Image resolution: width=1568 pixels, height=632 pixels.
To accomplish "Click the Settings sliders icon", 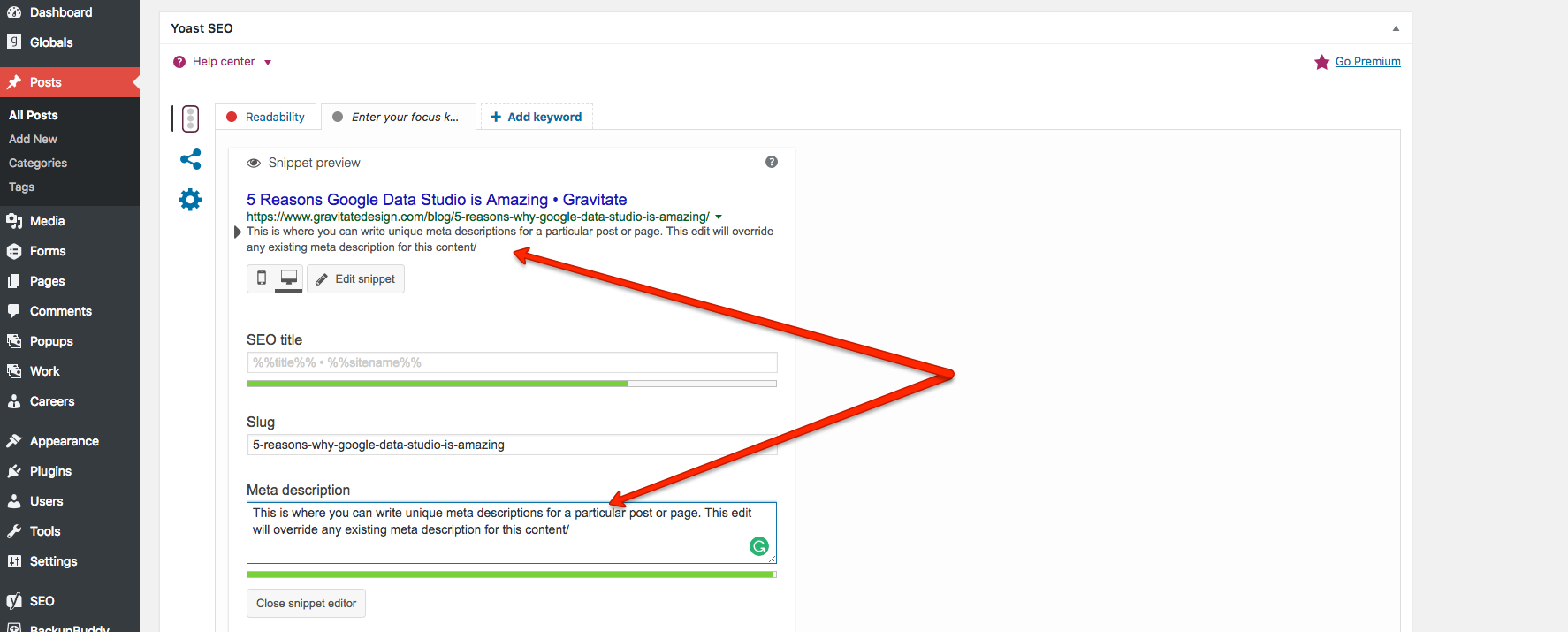I will click(x=14, y=561).
